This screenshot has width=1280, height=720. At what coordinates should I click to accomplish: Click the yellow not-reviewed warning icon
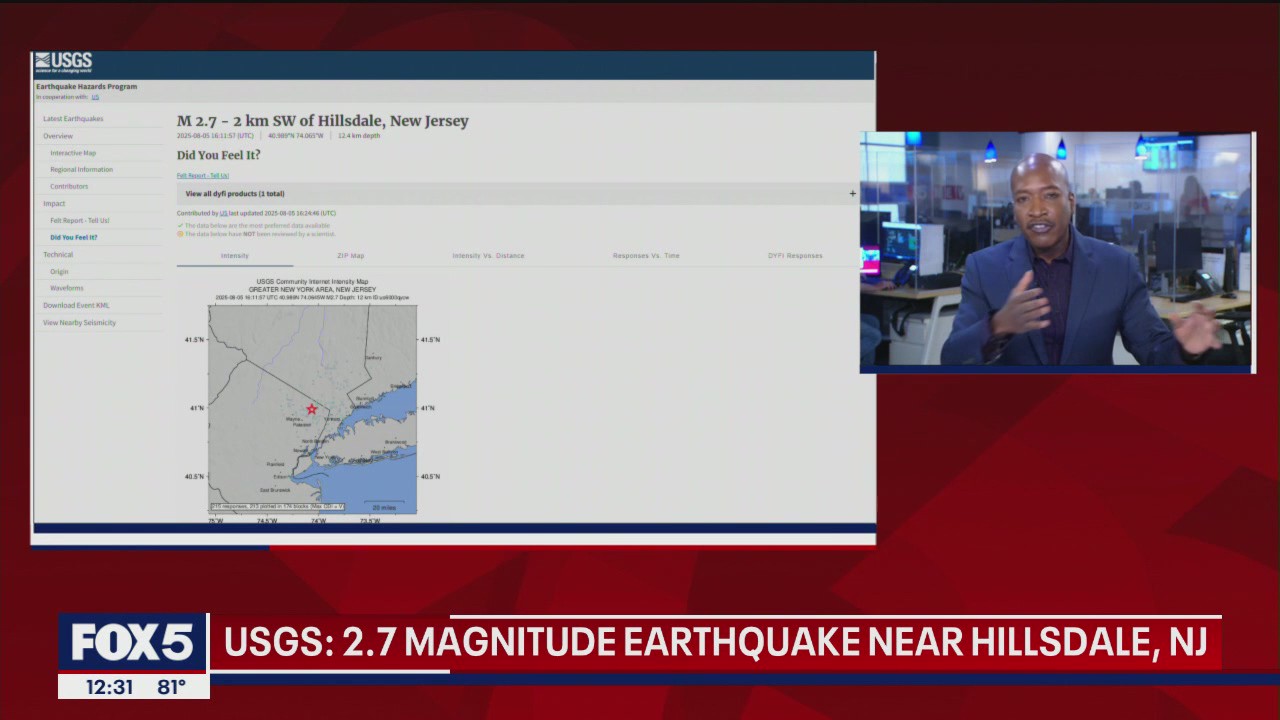pyautogui.click(x=182, y=234)
